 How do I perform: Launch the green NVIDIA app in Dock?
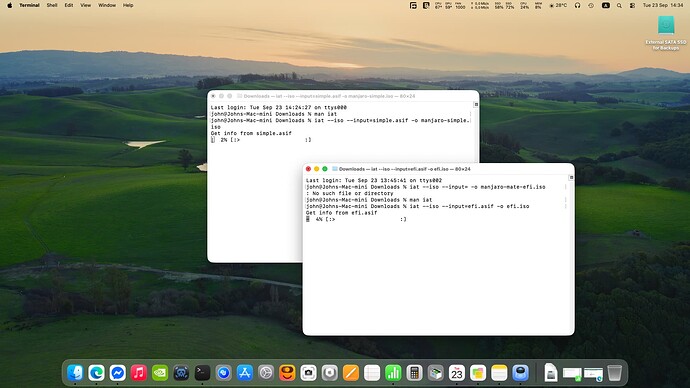click(160, 373)
